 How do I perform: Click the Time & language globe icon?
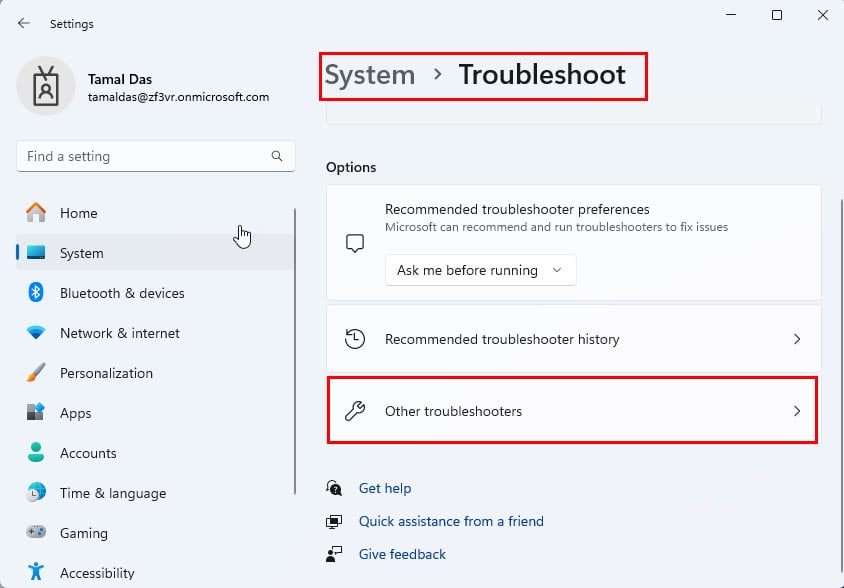click(x=36, y=493)
